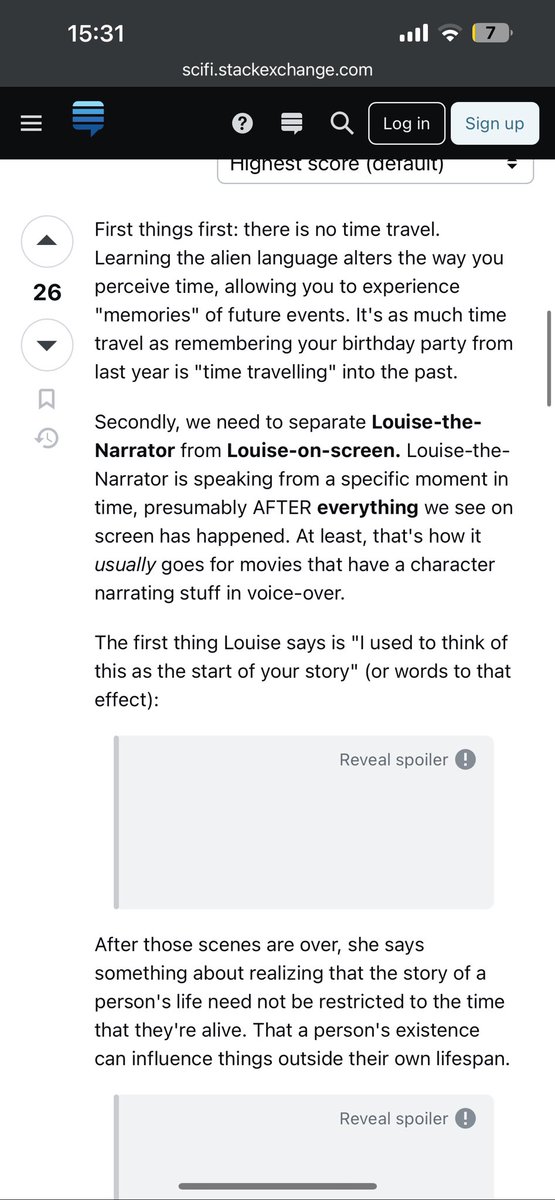Tap the scifi.stackexchange.com address bar
Image resolution: width=555 pixels, height=1200 pixels.
277,69
